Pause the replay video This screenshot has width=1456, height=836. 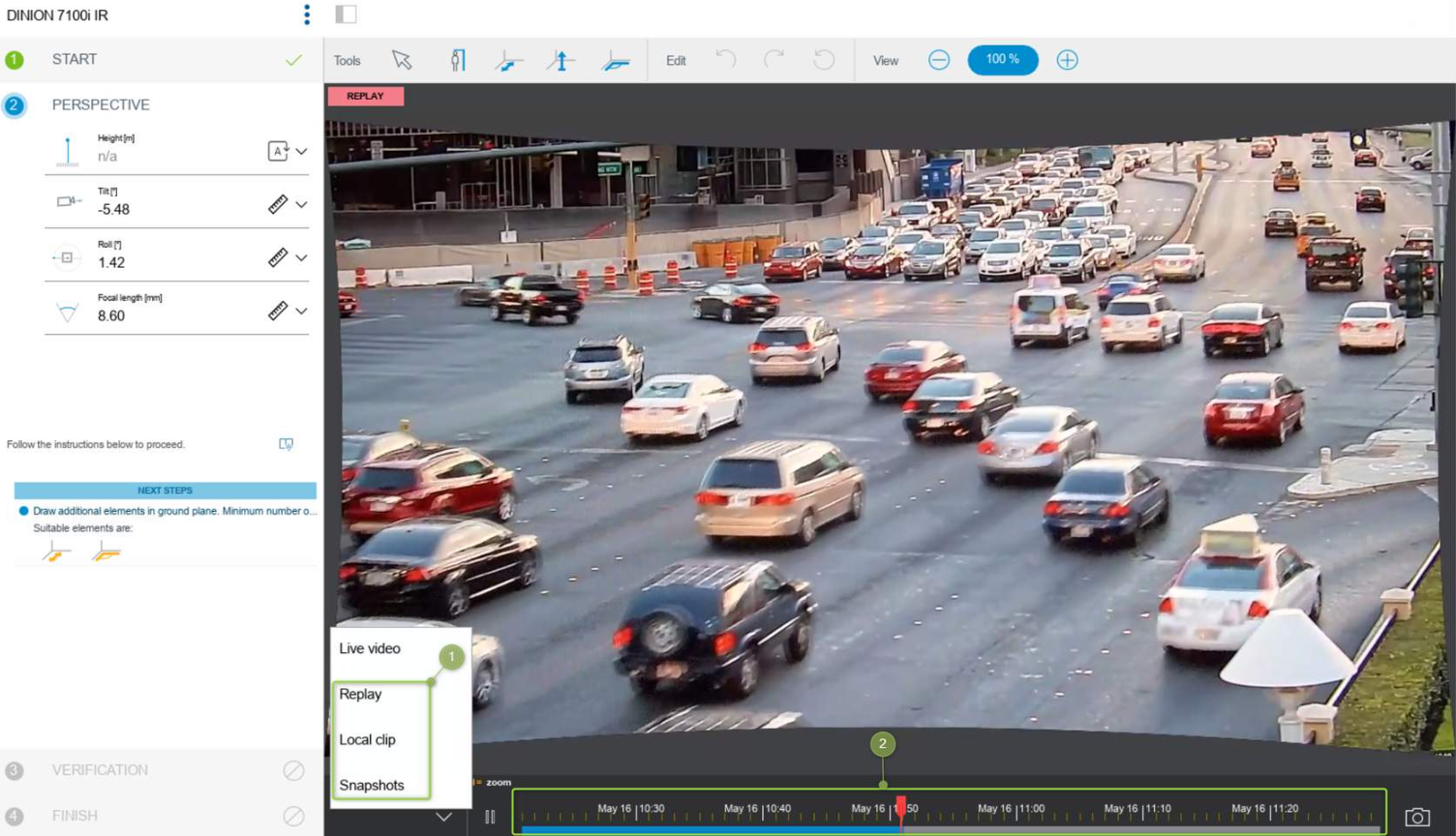pos(490,817)
